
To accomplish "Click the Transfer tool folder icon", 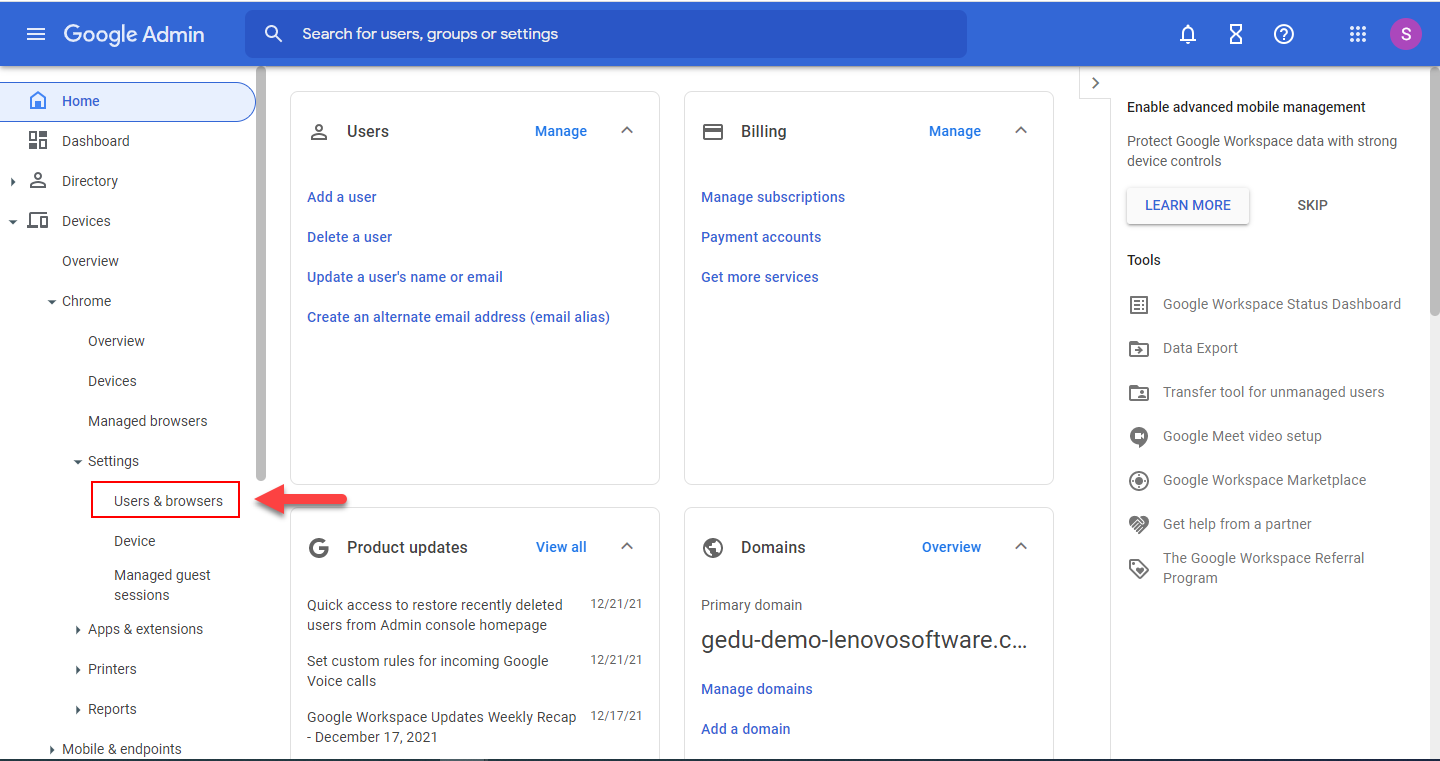I will tap(1139, 393).
